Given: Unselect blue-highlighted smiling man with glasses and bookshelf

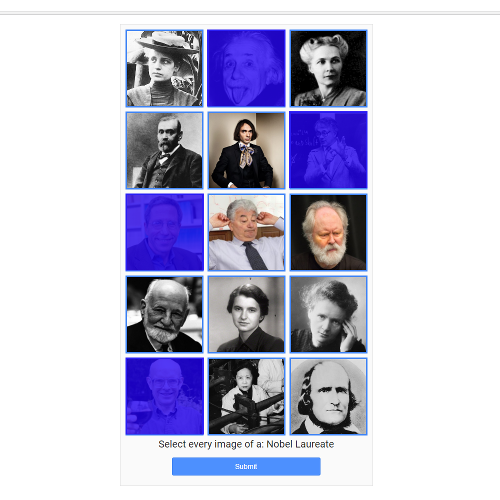Looking at the screenshot, I should (x=164, y=232).
